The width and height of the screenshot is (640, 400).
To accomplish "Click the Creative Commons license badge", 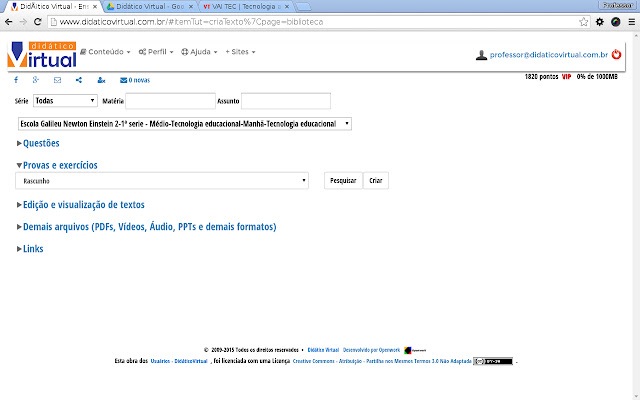I will (x=493, y=361).
